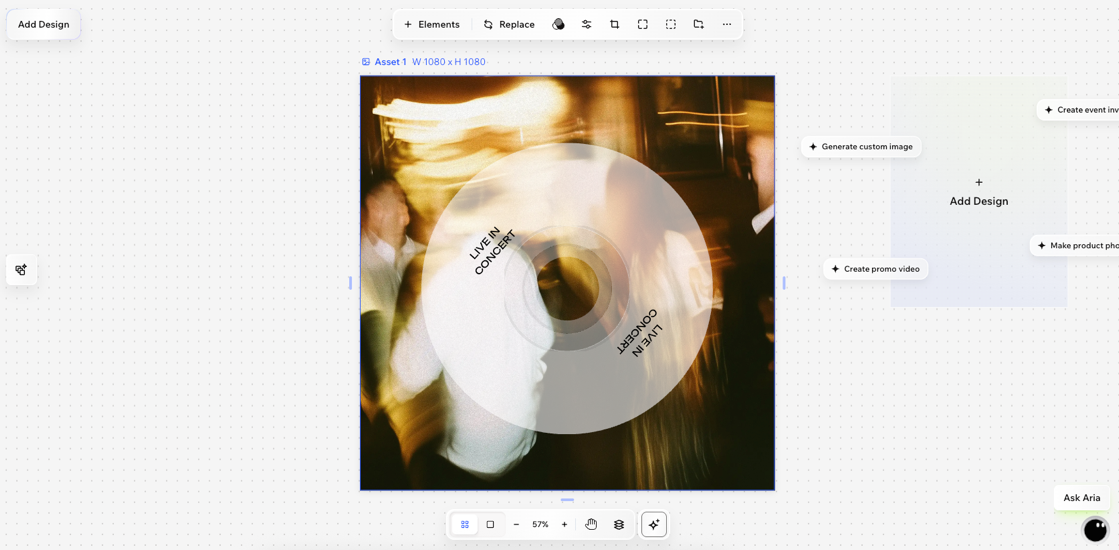Click the AI sparkle button in bottom bar
Screen dimensions: 1119x550
(654, 524)
